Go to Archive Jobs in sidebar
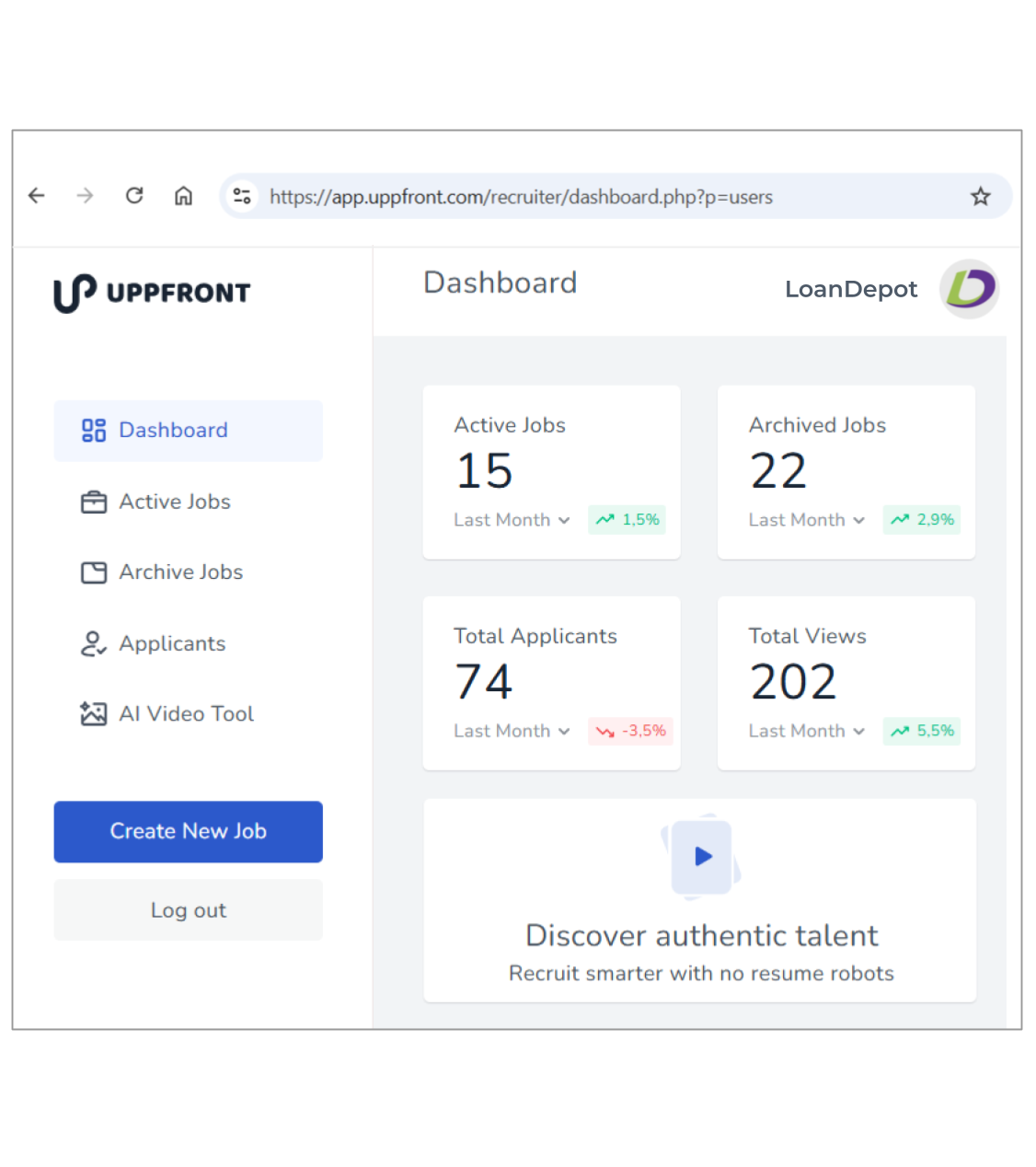This screenshot has height=1167, width=1036. [180, 572]
